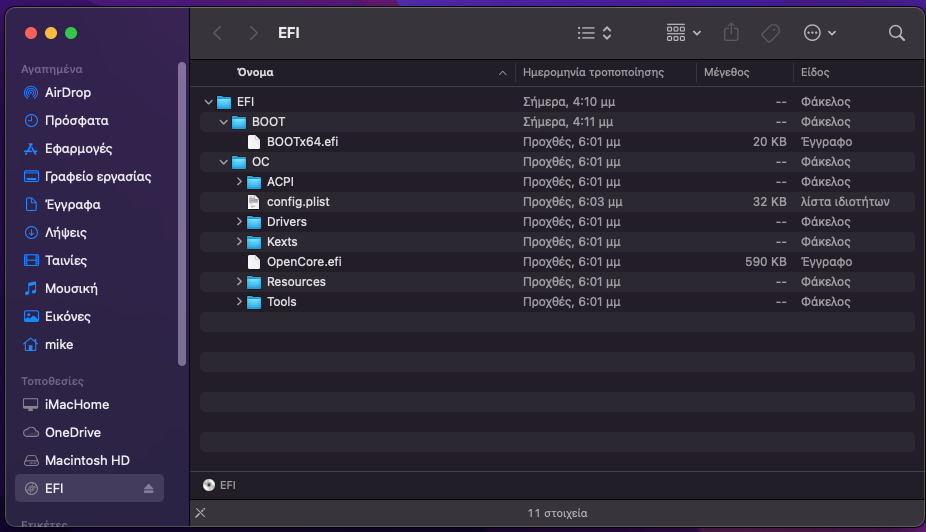Open the search magnifier

[x=896, y=33]
